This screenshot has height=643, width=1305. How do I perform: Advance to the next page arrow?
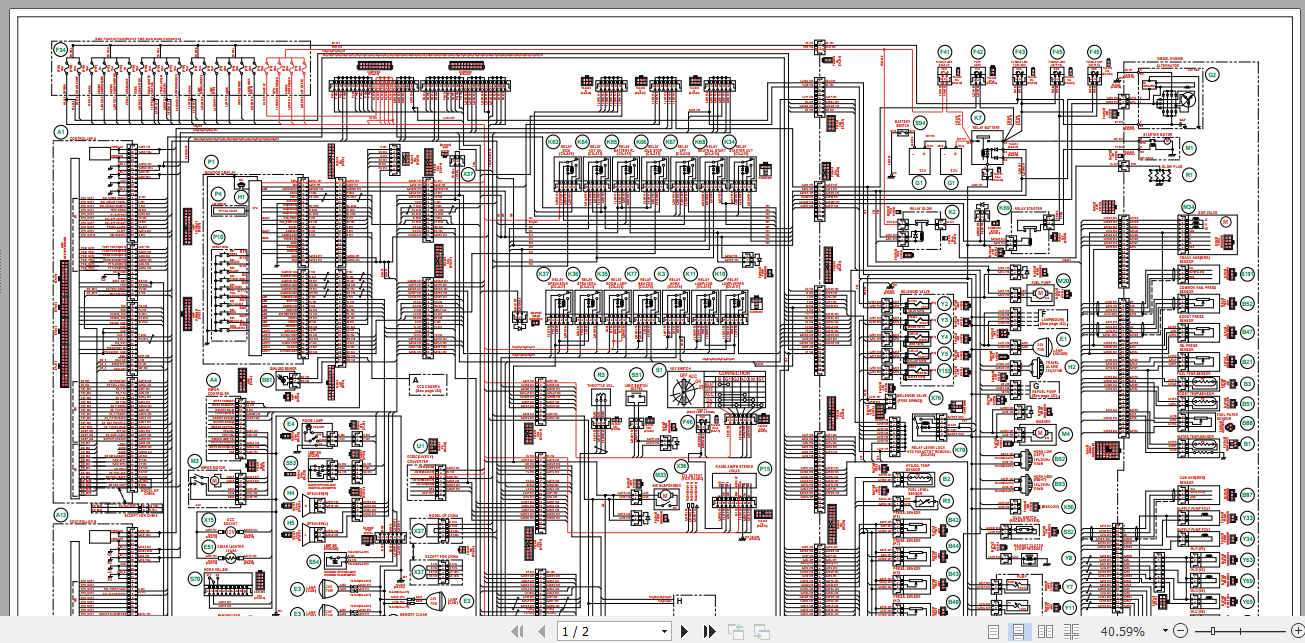point(685,631)
